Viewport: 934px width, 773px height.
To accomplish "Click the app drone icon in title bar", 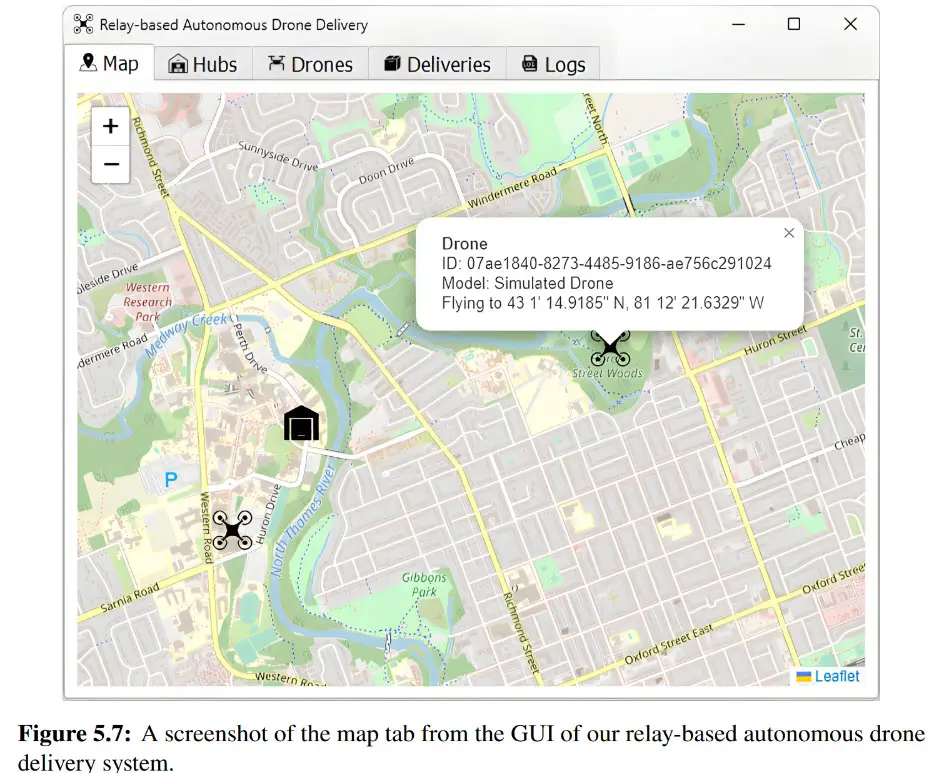I will click(x=84, y=24).
